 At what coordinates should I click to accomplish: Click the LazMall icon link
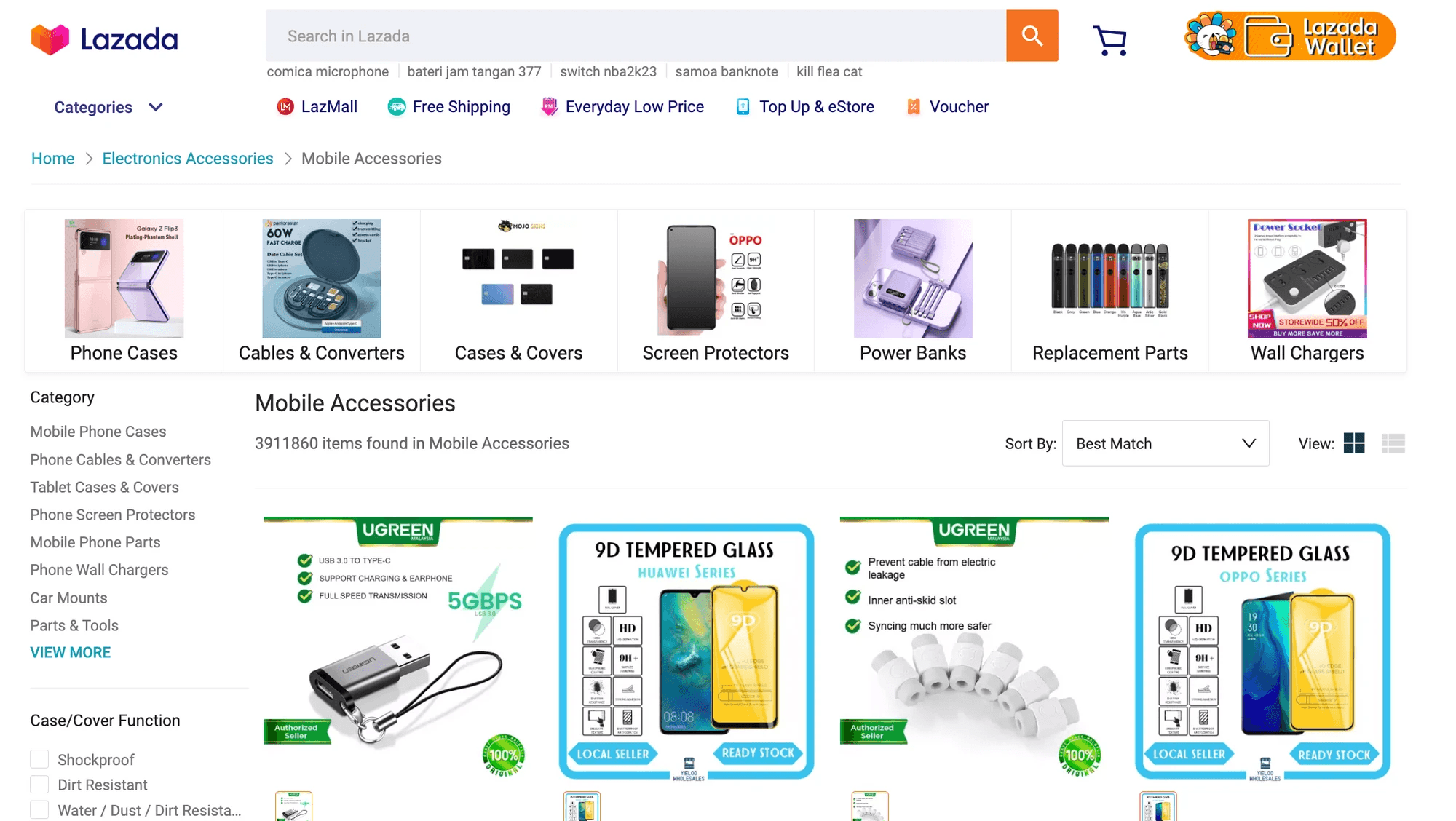click(317, 107)
